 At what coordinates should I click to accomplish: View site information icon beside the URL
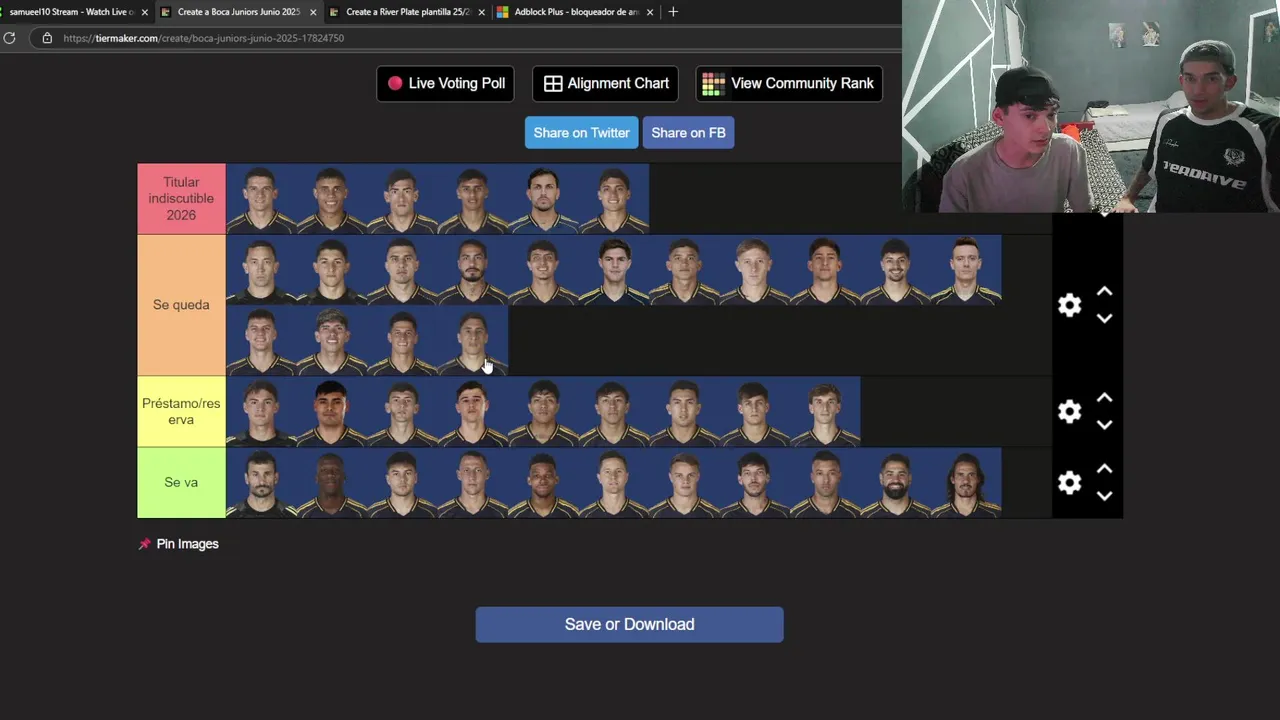tap(47, 38)
